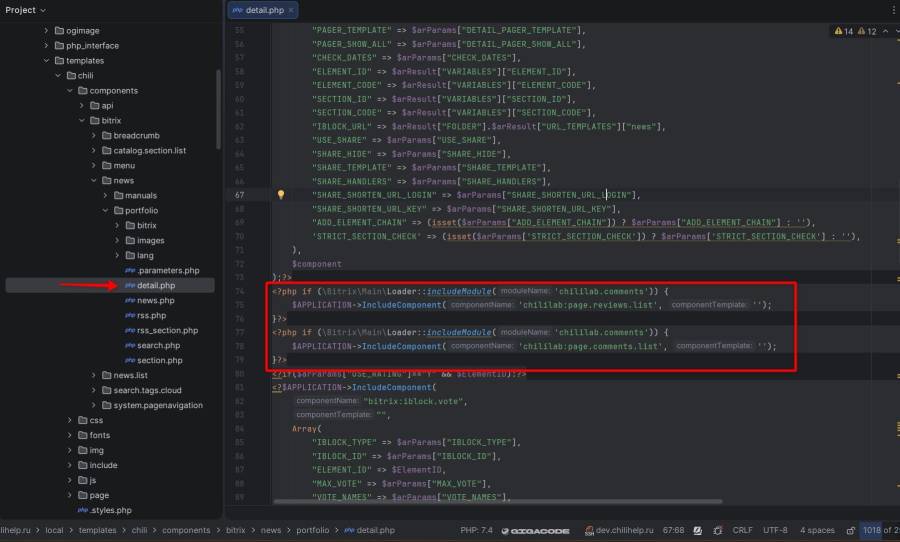Click the yellow warnings indicator showing 14
This screenshot has width=900, height=542.
[842, 32]
